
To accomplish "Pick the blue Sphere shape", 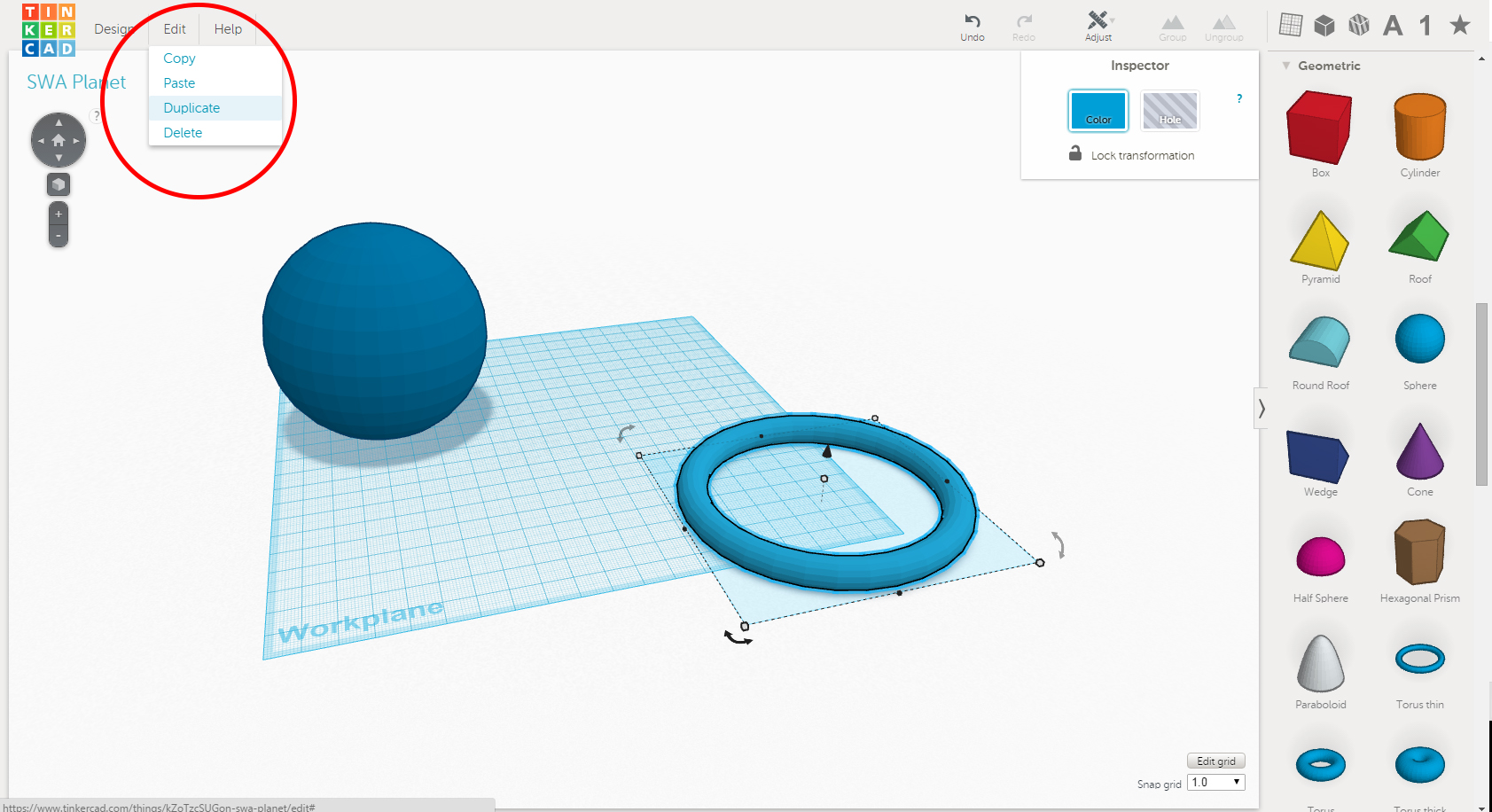I will (x=1420, y=339).
